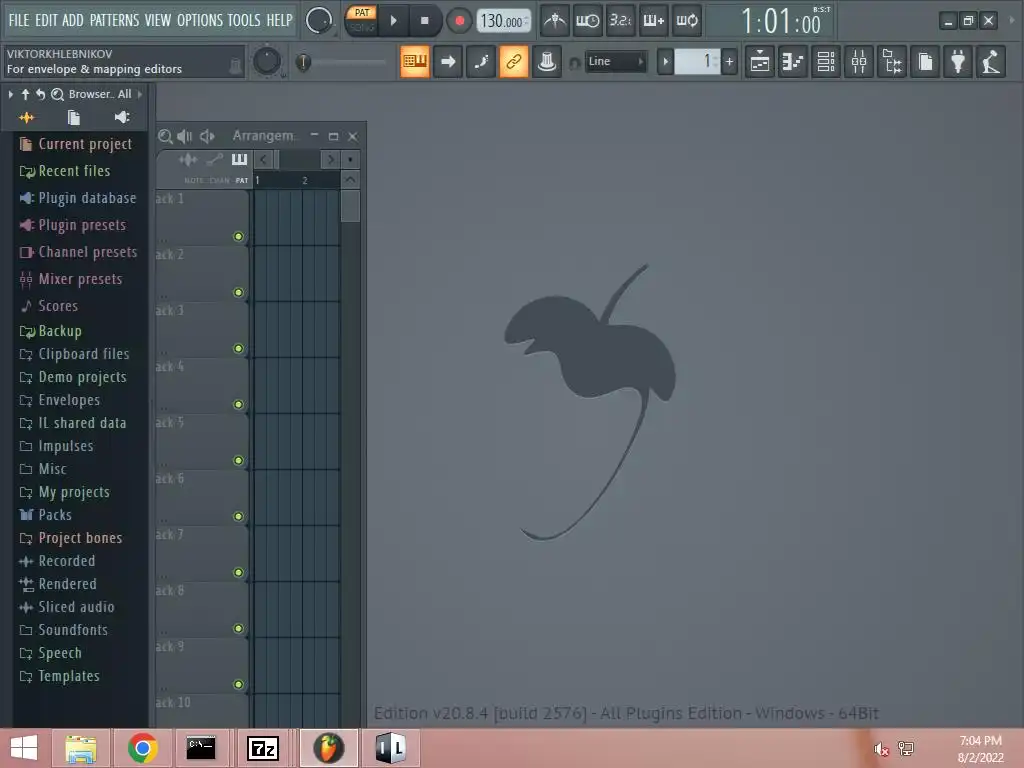Click the loop recording icon
The width and height of the screenshot is (1024, 768).
point(687,21)
